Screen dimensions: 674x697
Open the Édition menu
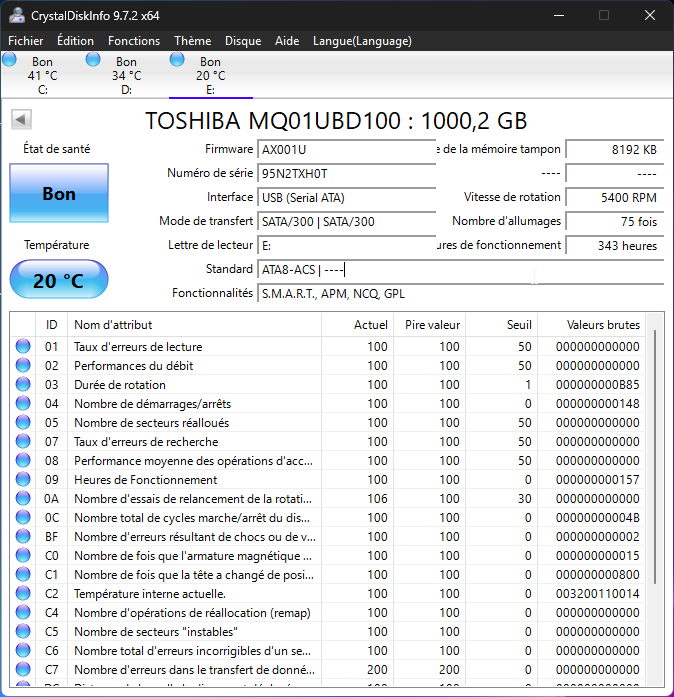(x=75, y=41)
